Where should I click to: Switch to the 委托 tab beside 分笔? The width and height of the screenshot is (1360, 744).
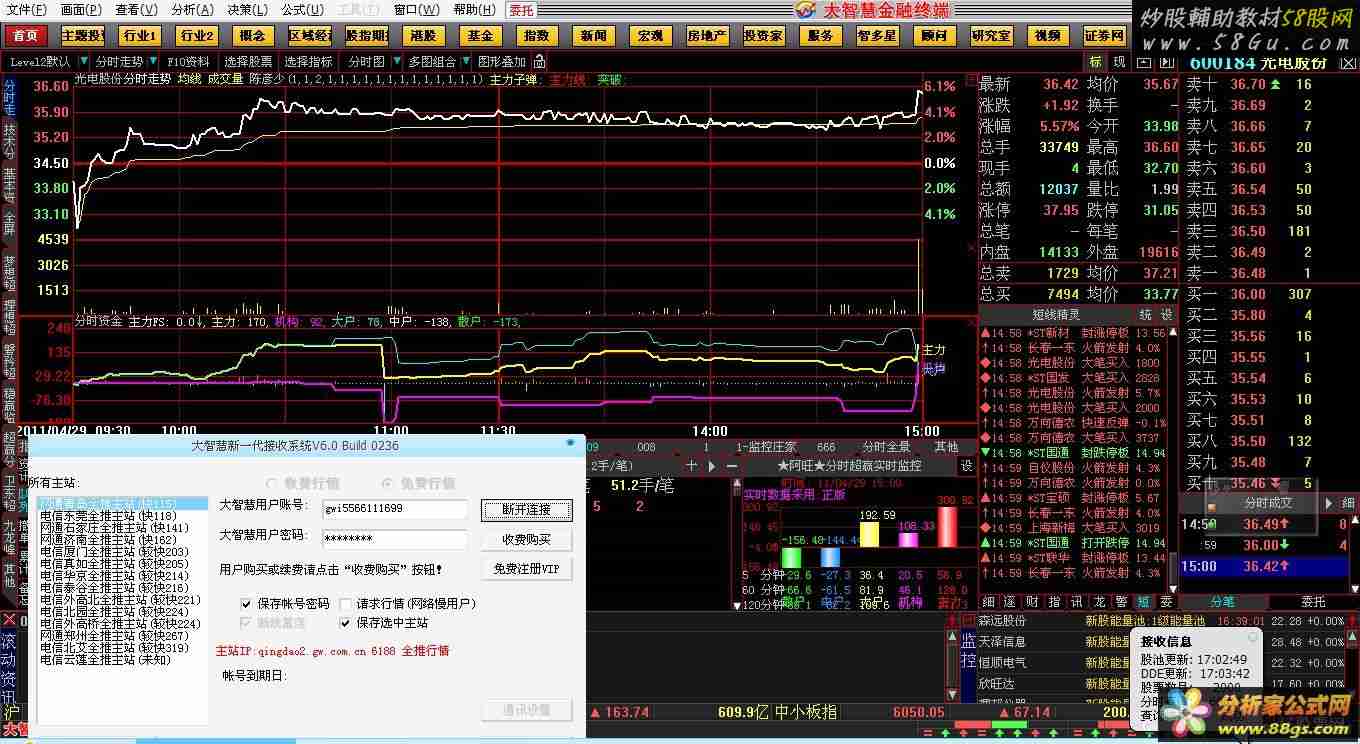click(x=1312, y=602)
